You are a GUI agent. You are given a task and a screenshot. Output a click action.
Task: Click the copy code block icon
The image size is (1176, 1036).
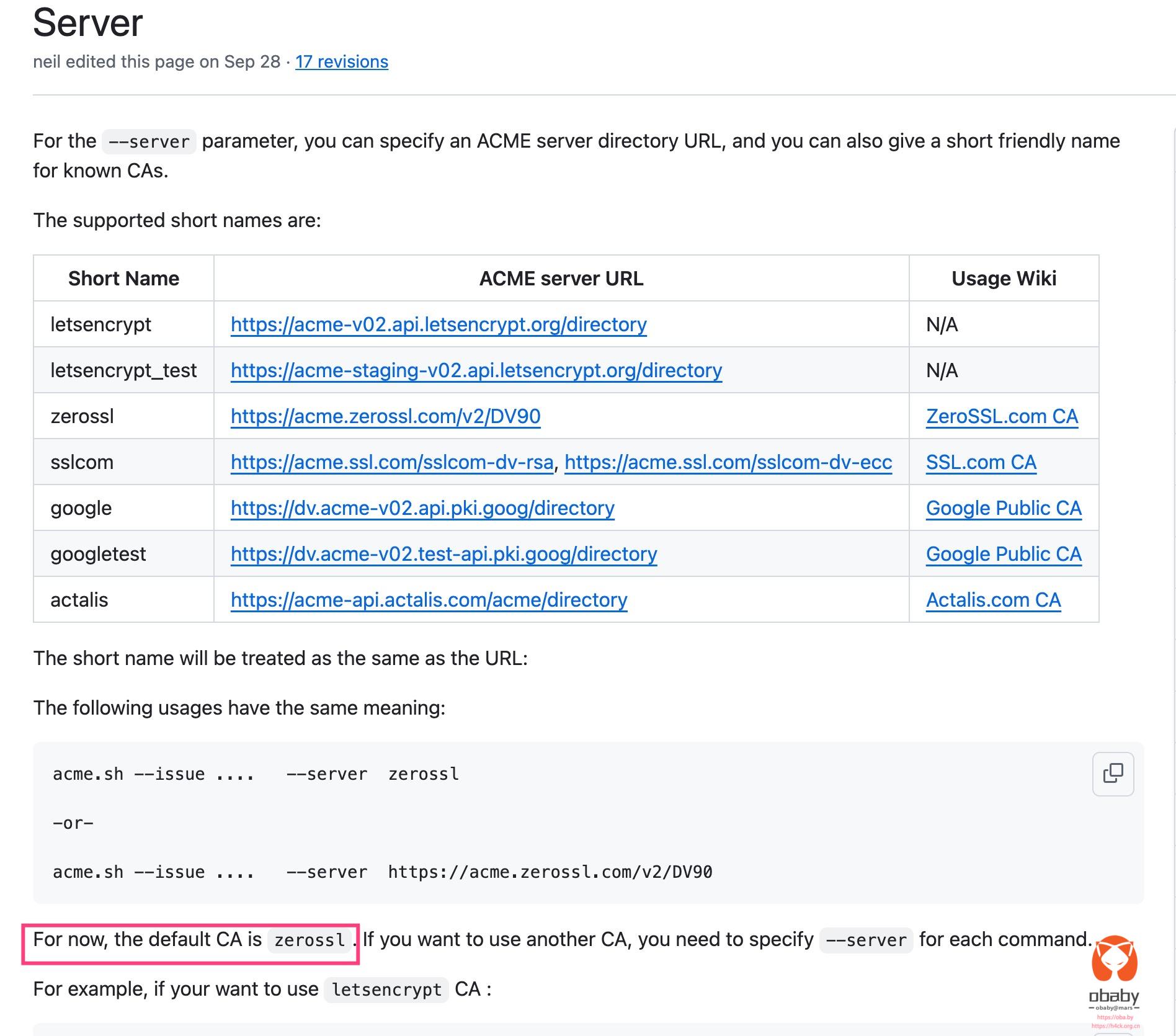pyautogui.click(x=1113, y=774)
